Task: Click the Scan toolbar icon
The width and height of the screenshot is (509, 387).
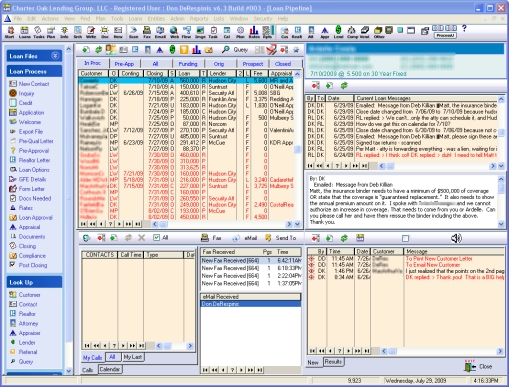Action: 133,32
